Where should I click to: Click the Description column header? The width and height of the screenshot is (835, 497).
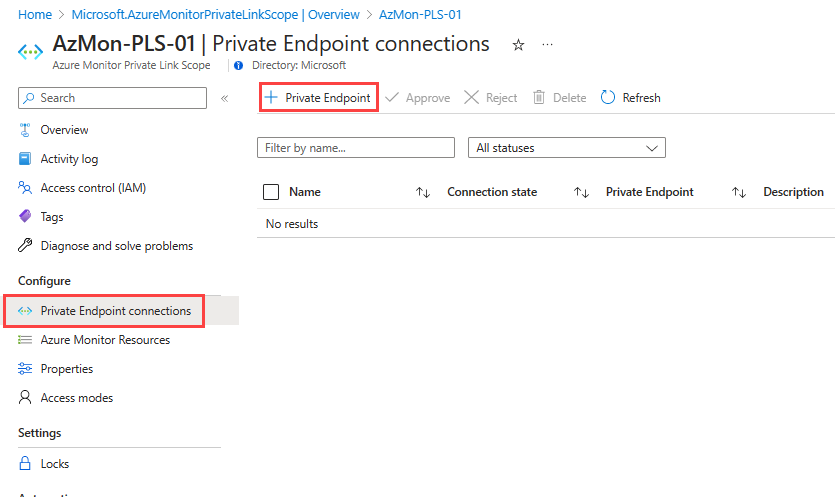tap(793, 192)
